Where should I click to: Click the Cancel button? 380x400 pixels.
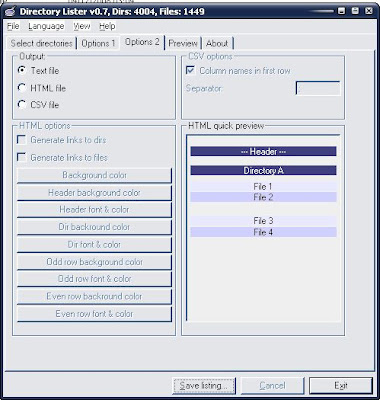(272, 386)
